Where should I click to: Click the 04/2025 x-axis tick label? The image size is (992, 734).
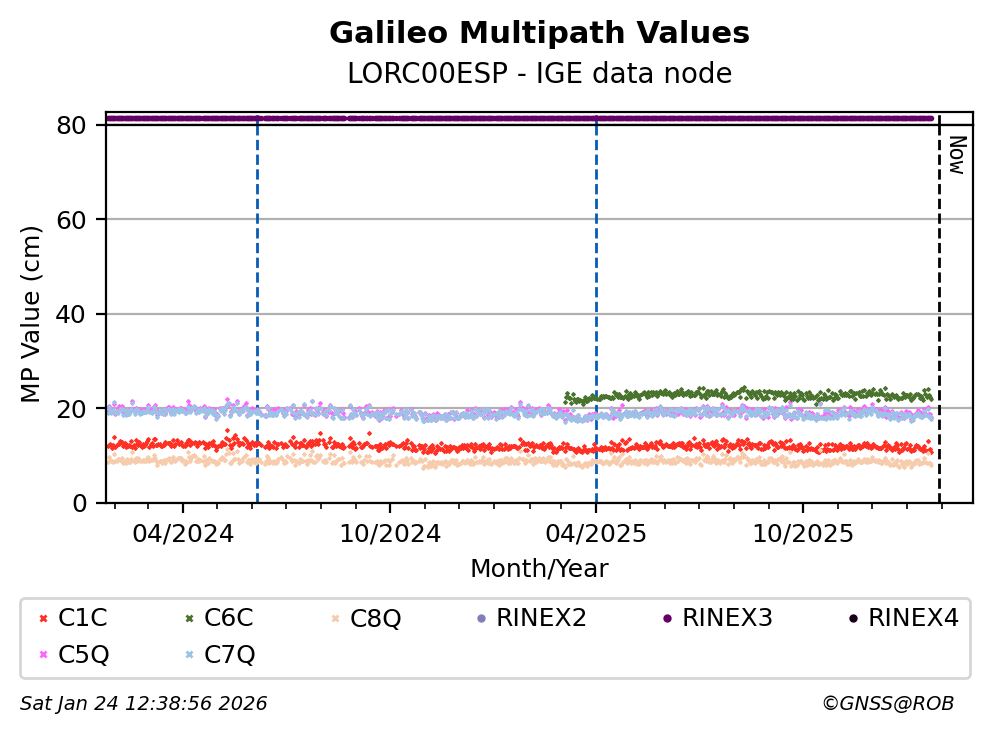596,533
